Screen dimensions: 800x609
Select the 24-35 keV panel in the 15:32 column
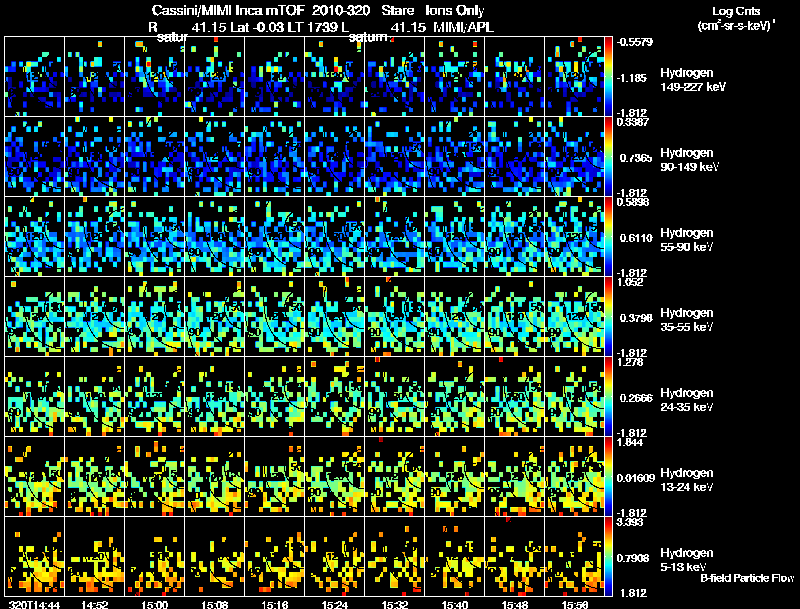pyautogui.click(x=394, y=397)
